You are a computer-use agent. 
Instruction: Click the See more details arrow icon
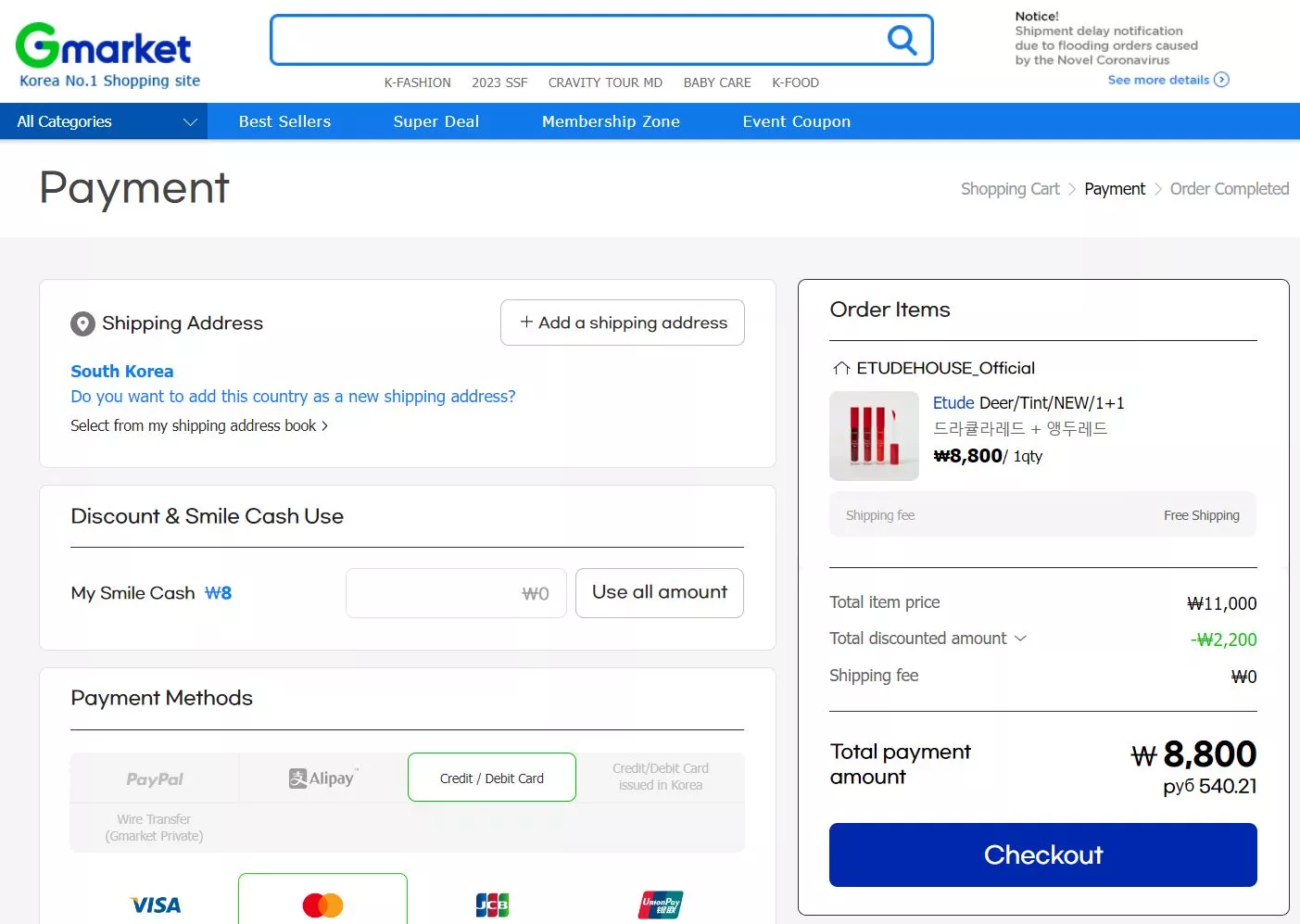[1221, 80]
